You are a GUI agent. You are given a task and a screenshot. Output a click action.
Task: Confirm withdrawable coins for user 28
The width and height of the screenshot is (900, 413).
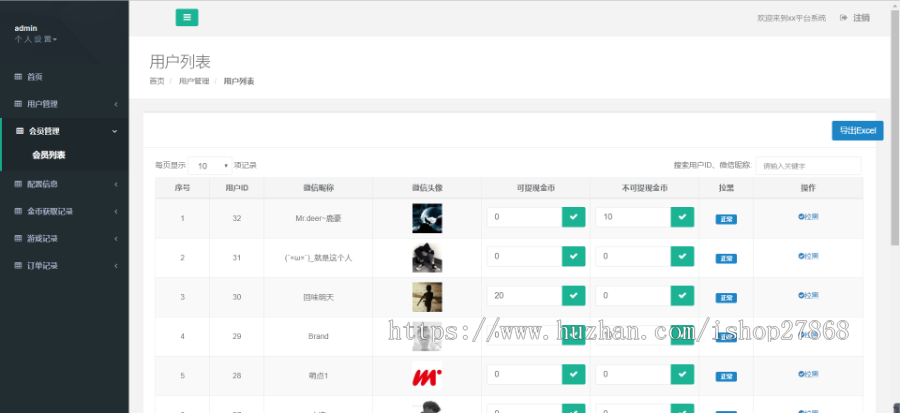coord(573,374)
